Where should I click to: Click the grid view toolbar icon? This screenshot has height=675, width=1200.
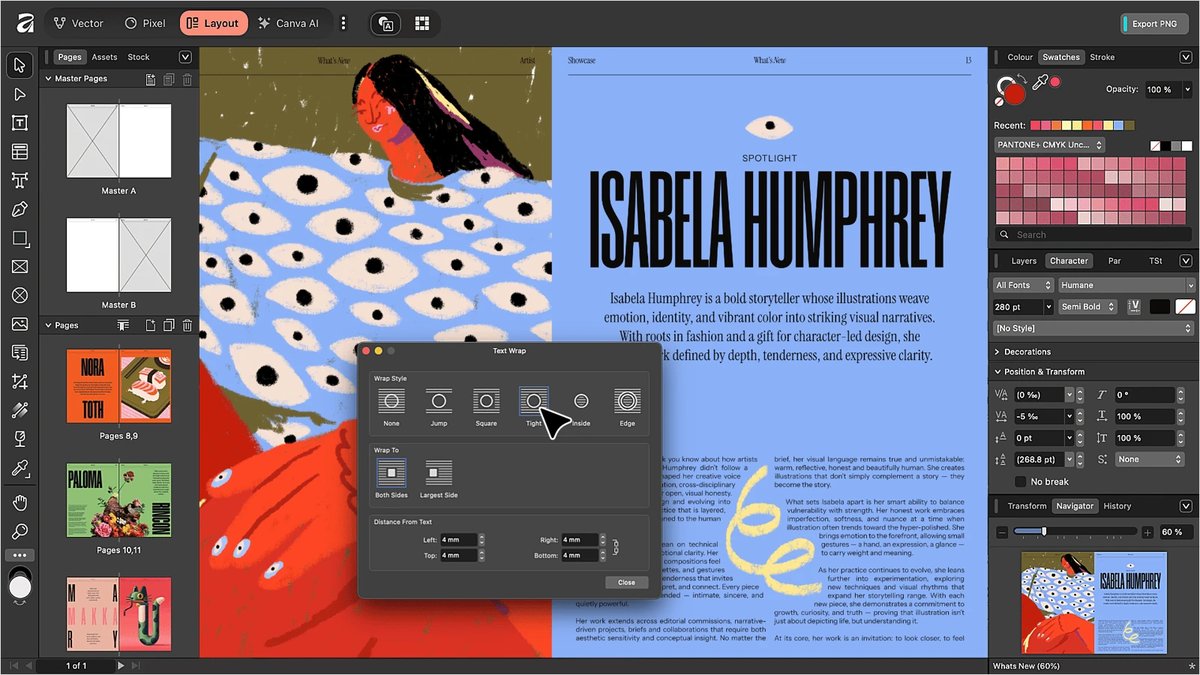[x=422, y=23]
